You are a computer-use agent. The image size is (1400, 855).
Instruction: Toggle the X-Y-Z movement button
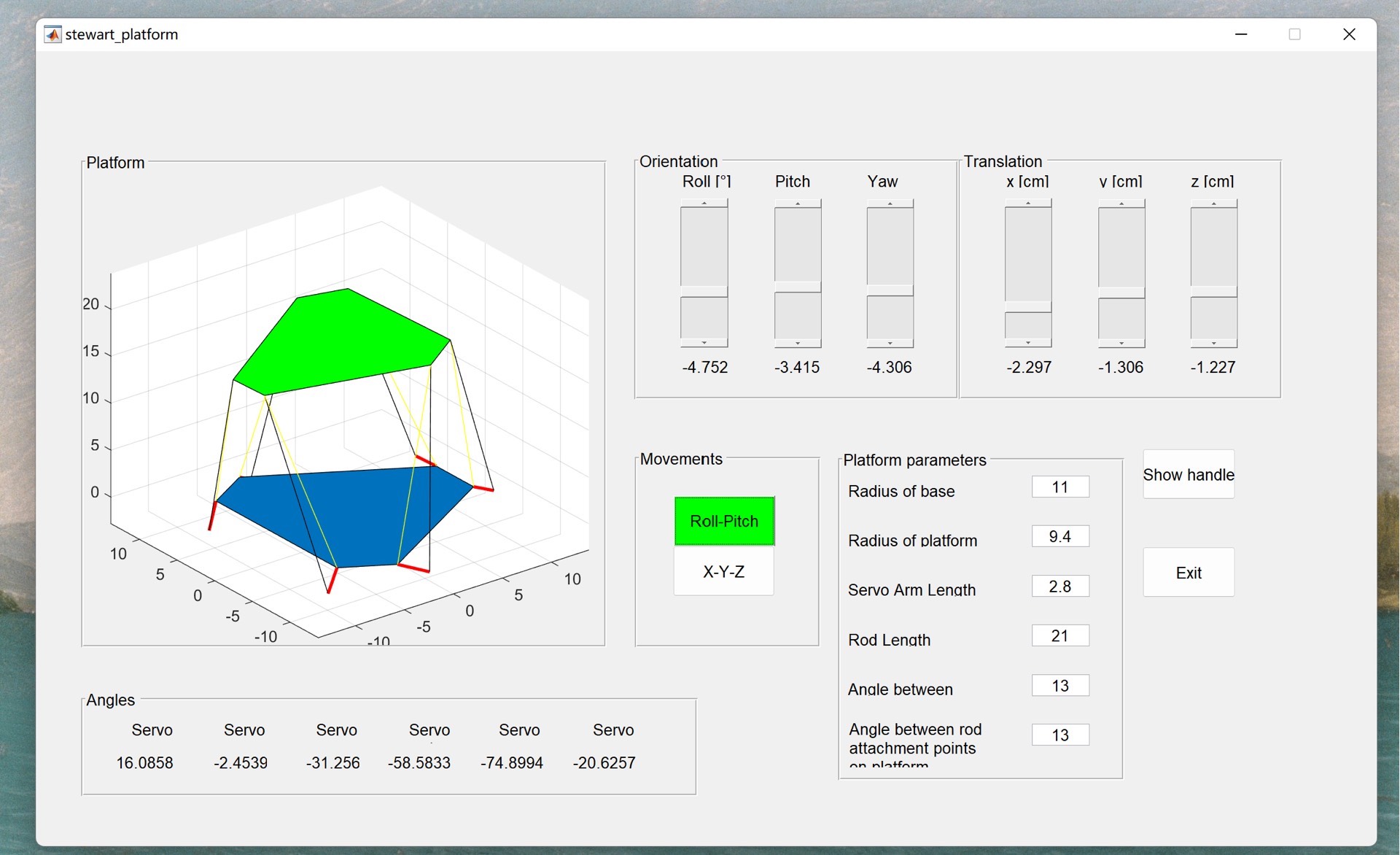pos(724,572)
